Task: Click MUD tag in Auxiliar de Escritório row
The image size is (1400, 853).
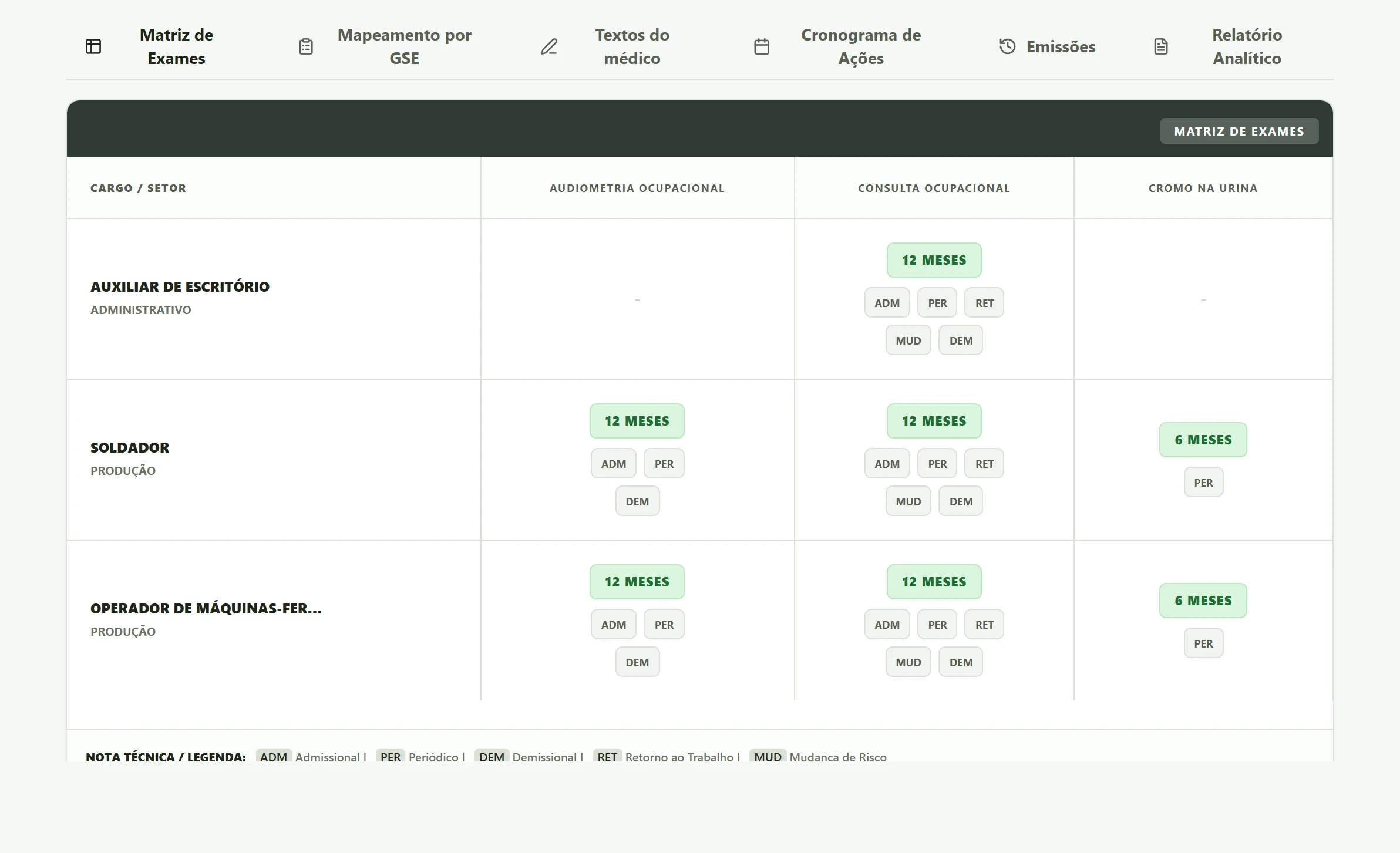Action: tap(908, 340)
